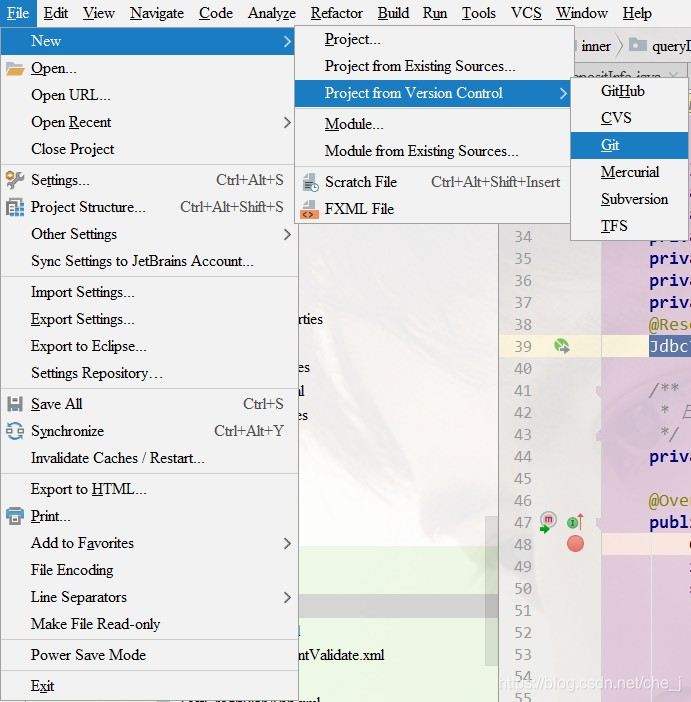The image size is (691, 702).
Task: Click the folder icon in the breadcrumb bar
Action: [637, 45]
